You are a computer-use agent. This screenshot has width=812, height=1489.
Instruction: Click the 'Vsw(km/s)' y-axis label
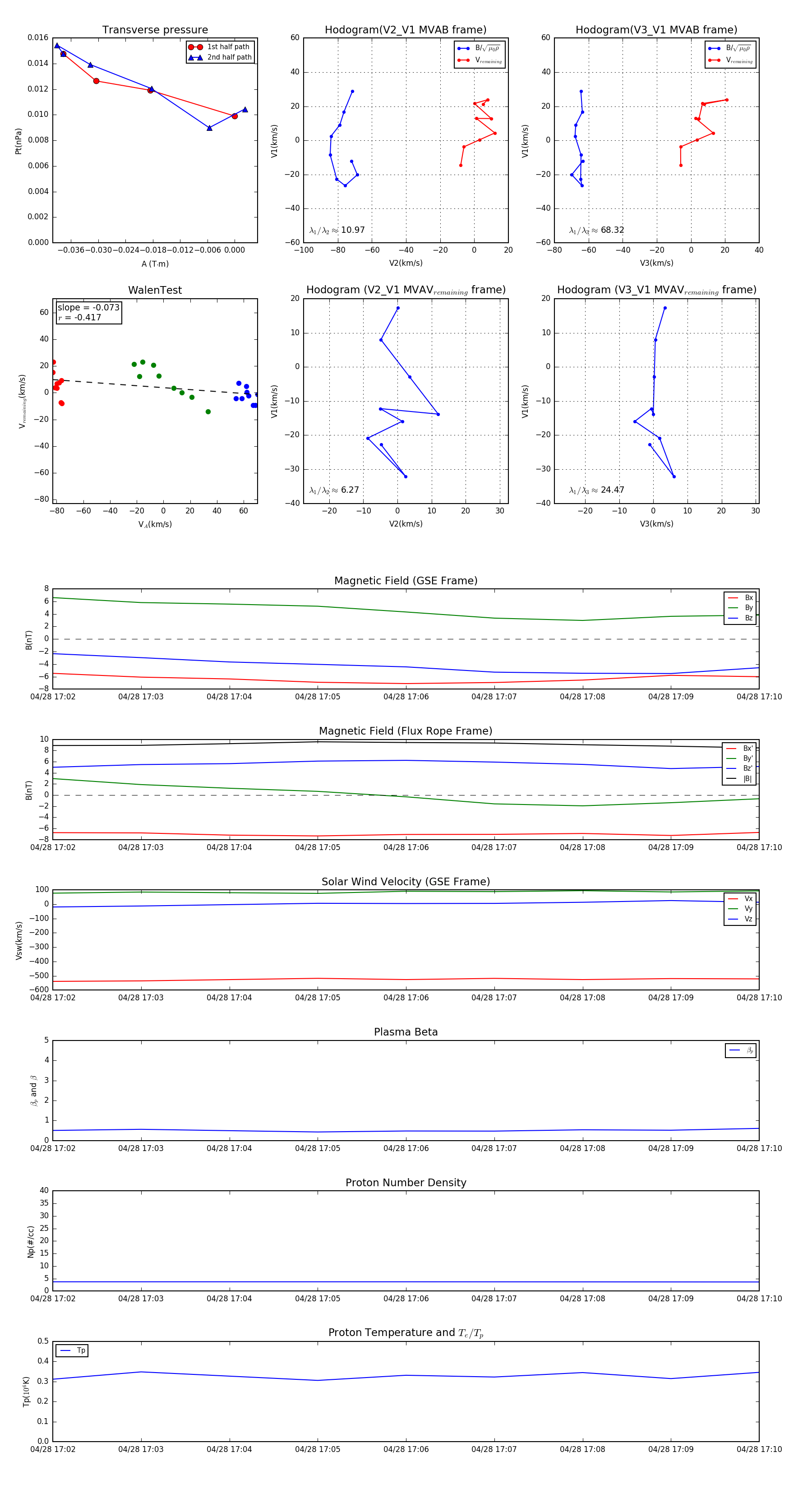(x=18, y=940)
